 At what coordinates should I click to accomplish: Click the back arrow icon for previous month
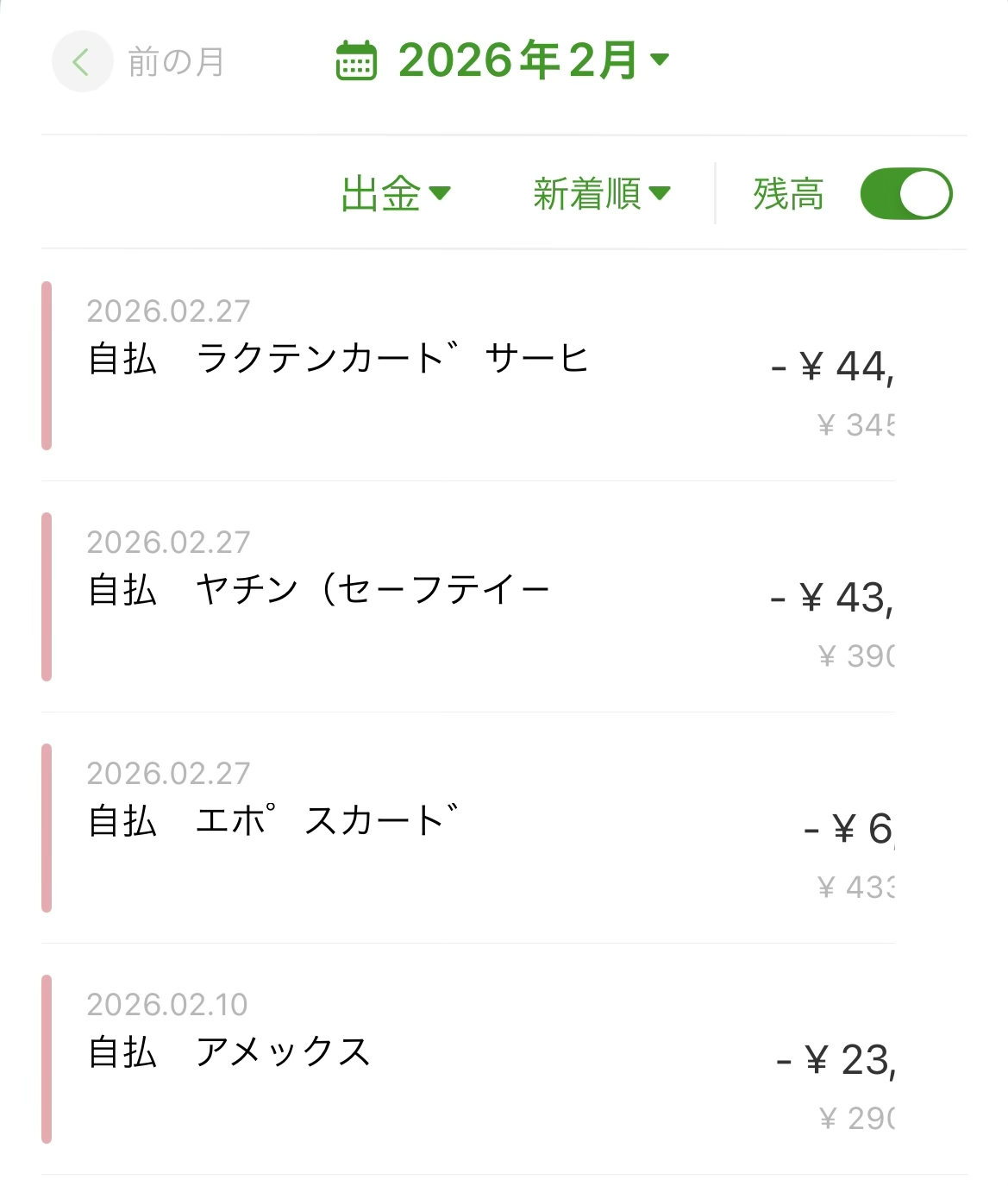82,62
